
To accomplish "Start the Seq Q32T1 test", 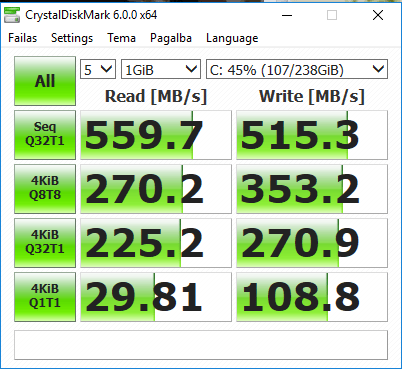I will (x=45, y=135).
